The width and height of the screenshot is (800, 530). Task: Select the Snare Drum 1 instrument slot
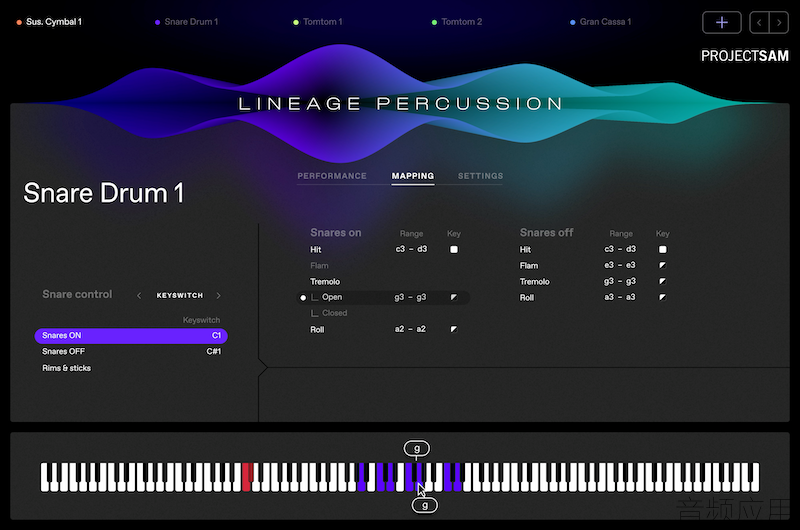click(x=187, y=22)
